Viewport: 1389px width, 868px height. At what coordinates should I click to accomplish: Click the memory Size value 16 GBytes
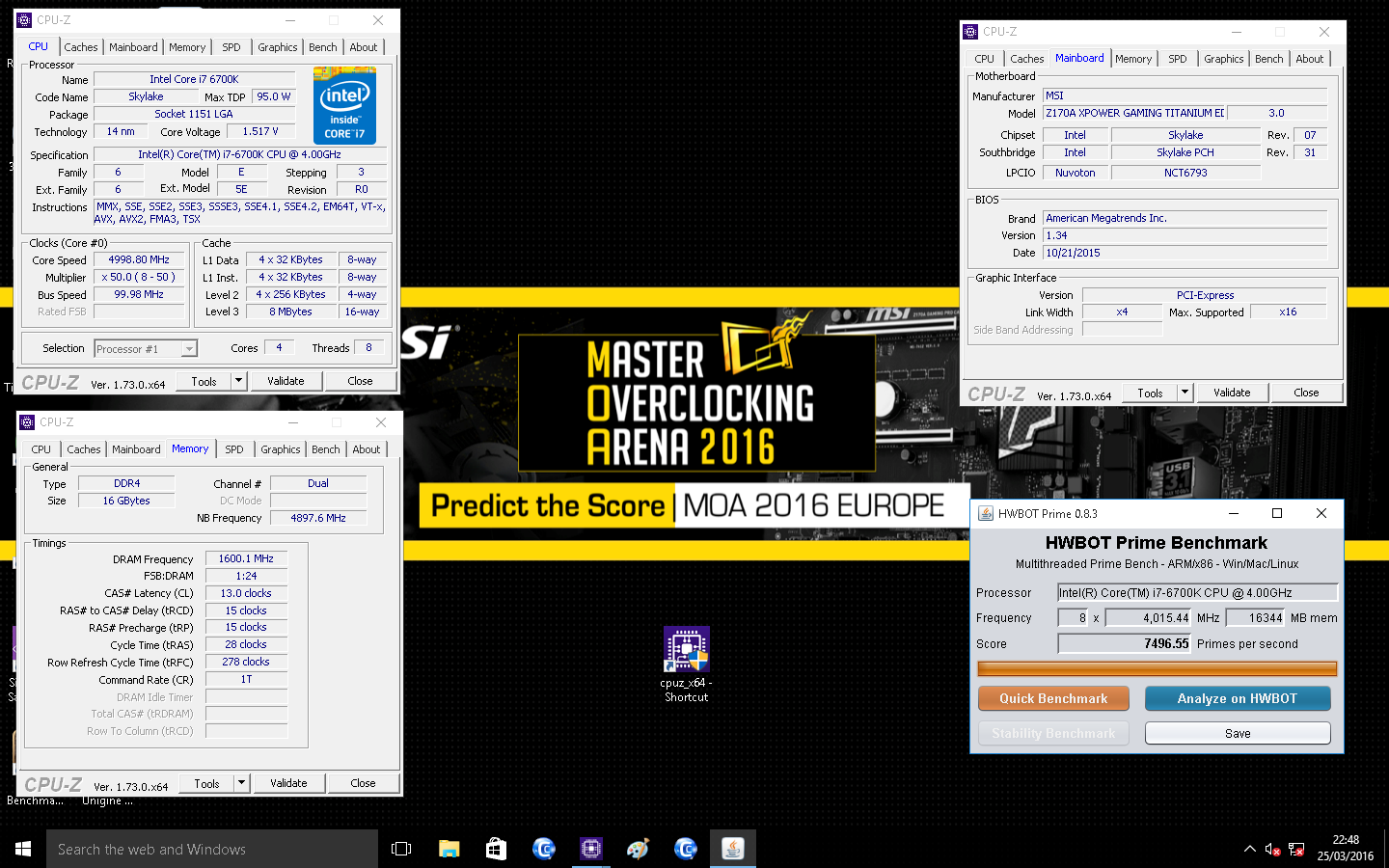coord(126,501)
